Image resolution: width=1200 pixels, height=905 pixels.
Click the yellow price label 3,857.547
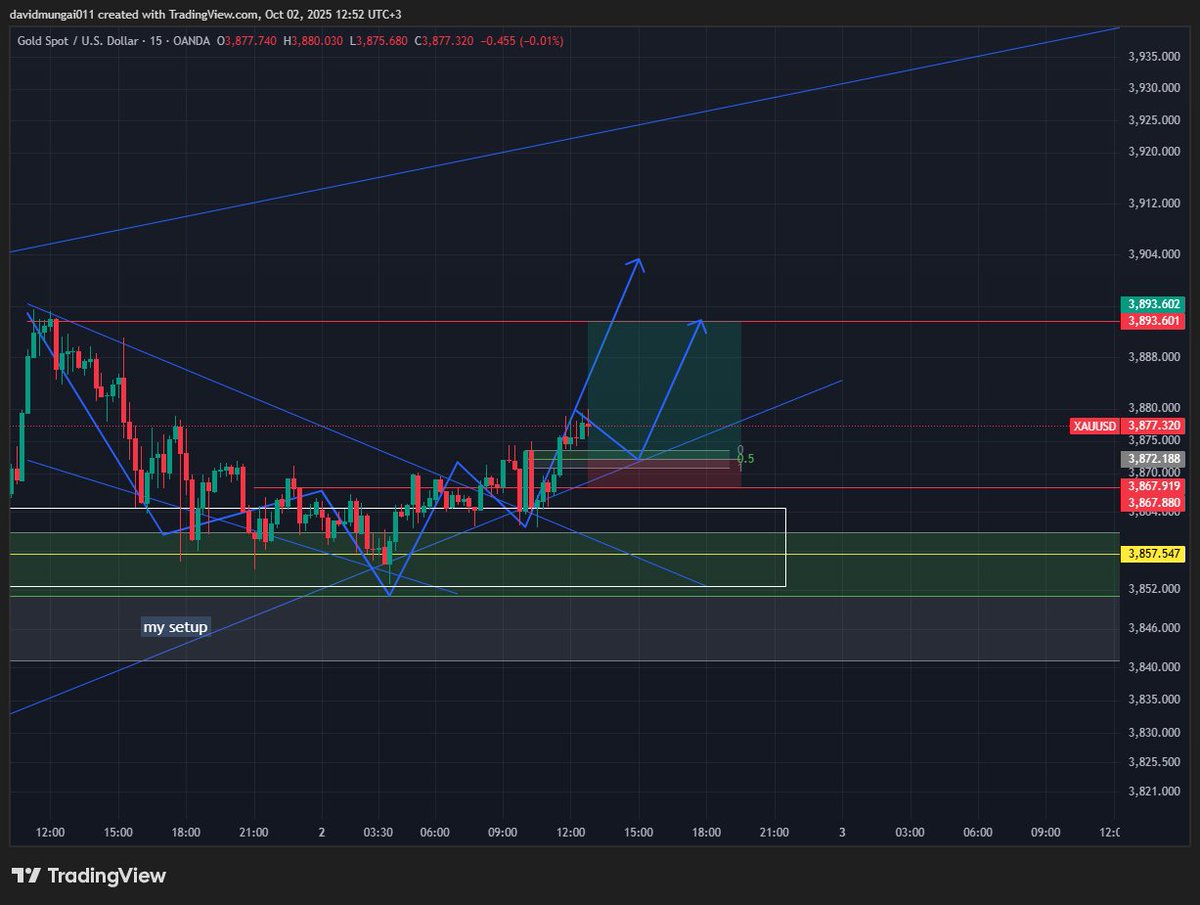[1153, 553]
